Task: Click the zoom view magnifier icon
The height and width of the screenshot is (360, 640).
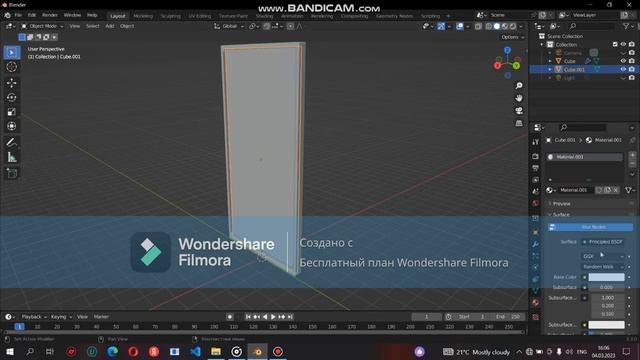Action: [x=519, y=85]
